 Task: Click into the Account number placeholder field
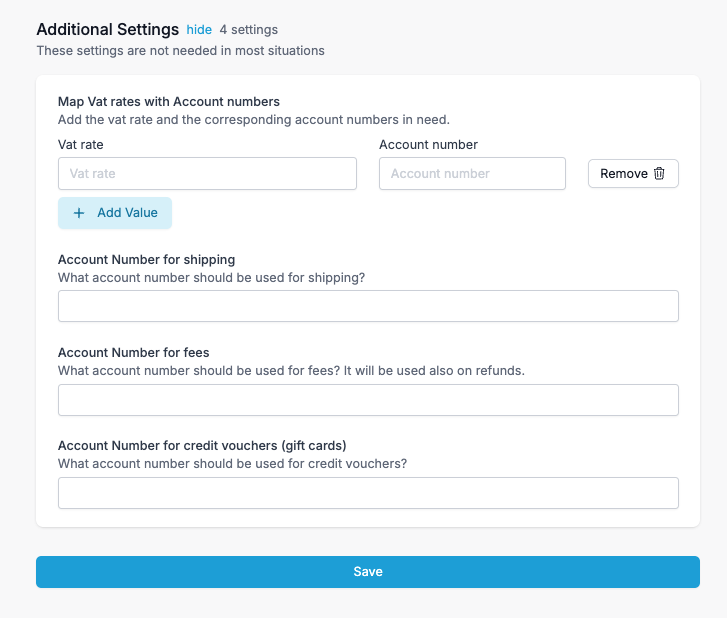(x=472, y=173)
